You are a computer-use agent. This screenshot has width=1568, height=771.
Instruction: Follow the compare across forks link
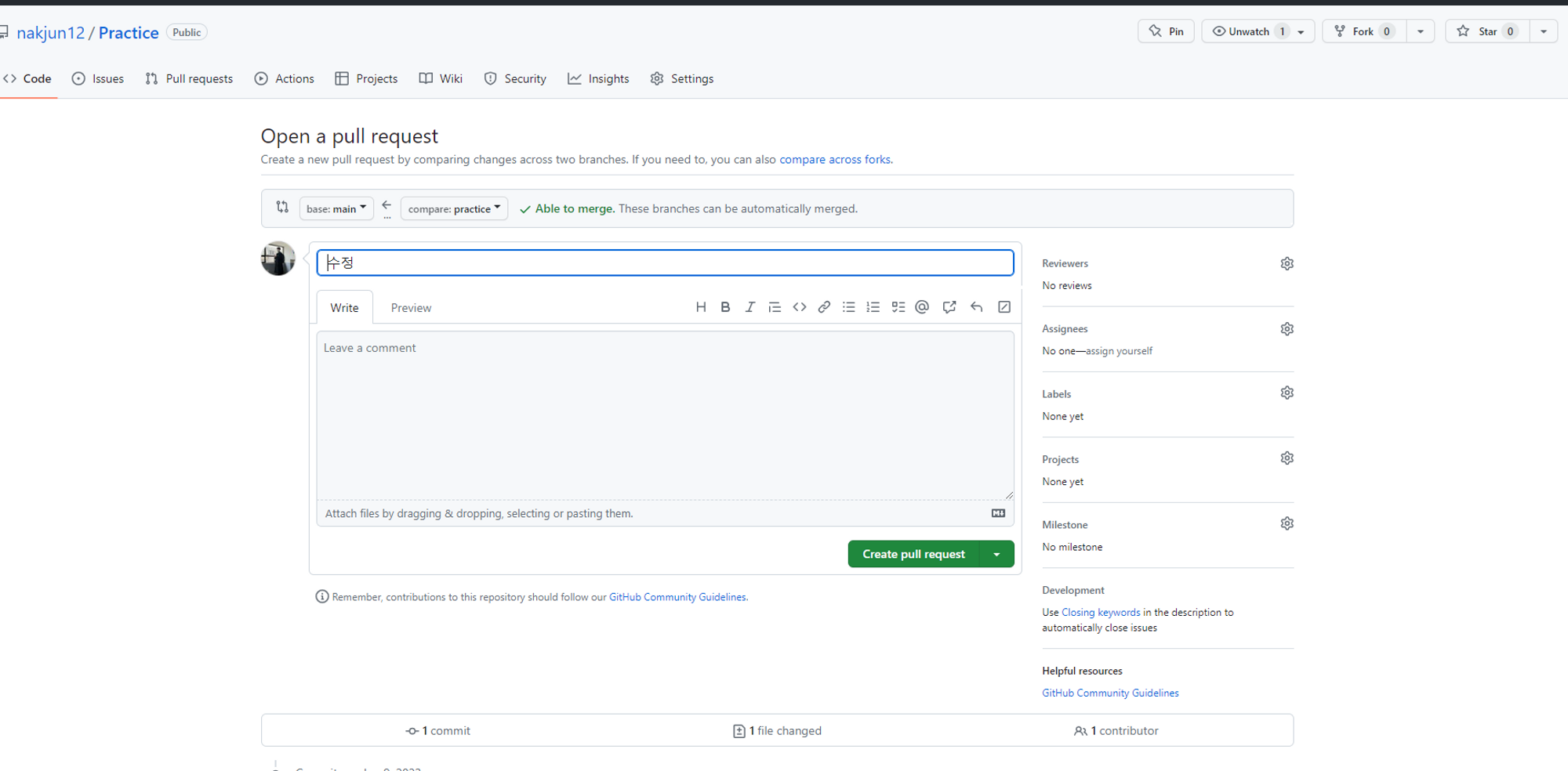coord(835,159)
